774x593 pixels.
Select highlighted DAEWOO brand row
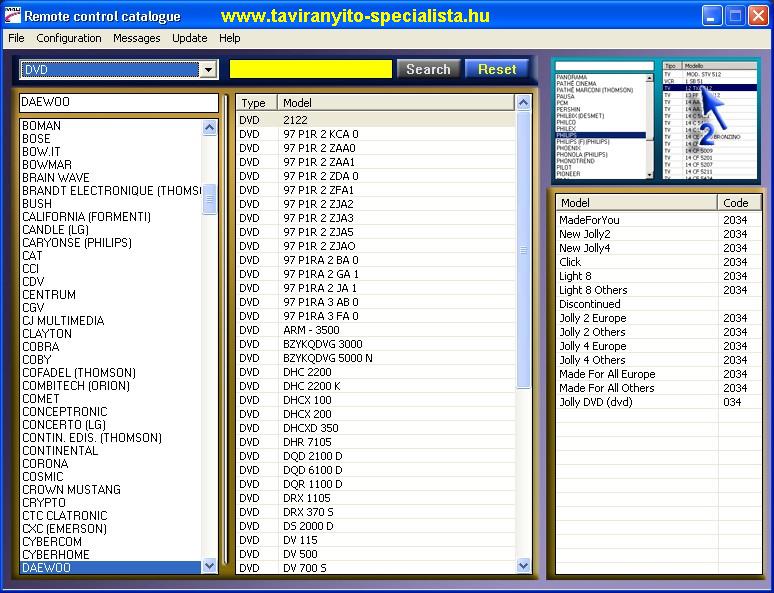pos(111,567)
